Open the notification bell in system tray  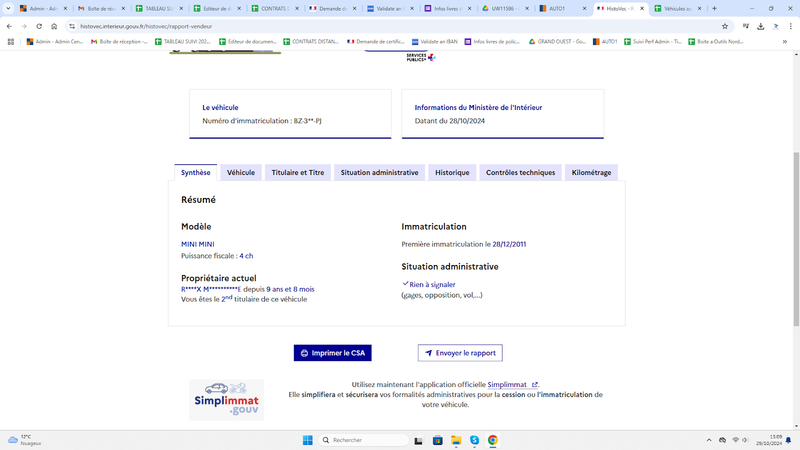click(x=789, y=440)
